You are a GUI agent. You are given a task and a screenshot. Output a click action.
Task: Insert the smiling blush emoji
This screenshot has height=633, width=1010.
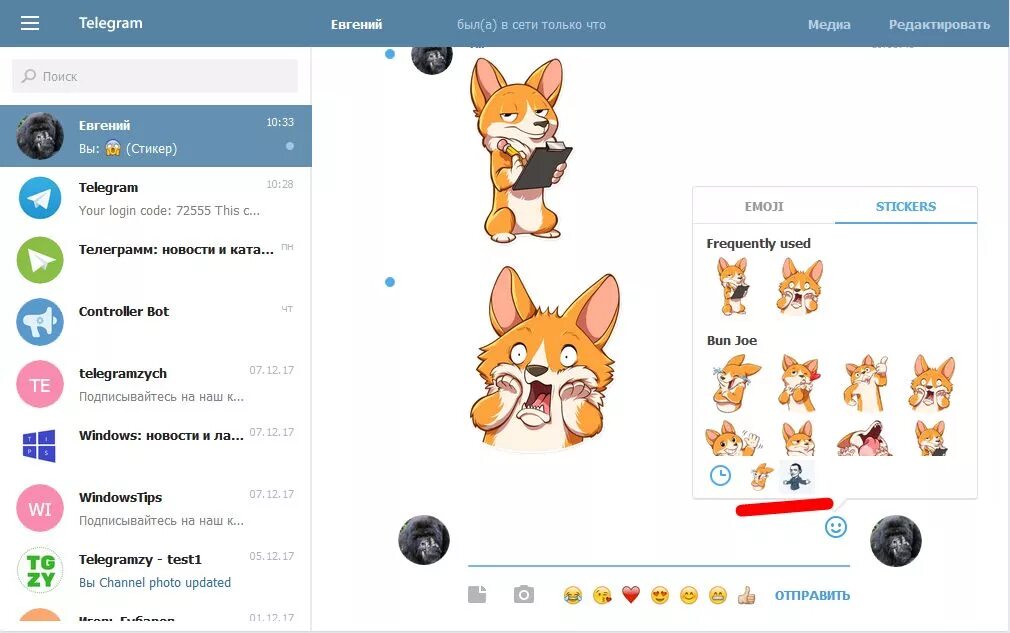point(689,595)
